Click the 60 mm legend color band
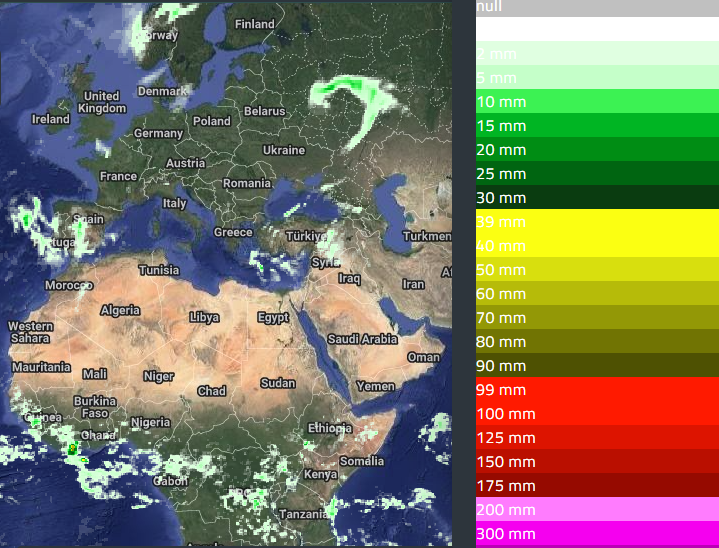The image size is (719, 548). tap(597, 294)
